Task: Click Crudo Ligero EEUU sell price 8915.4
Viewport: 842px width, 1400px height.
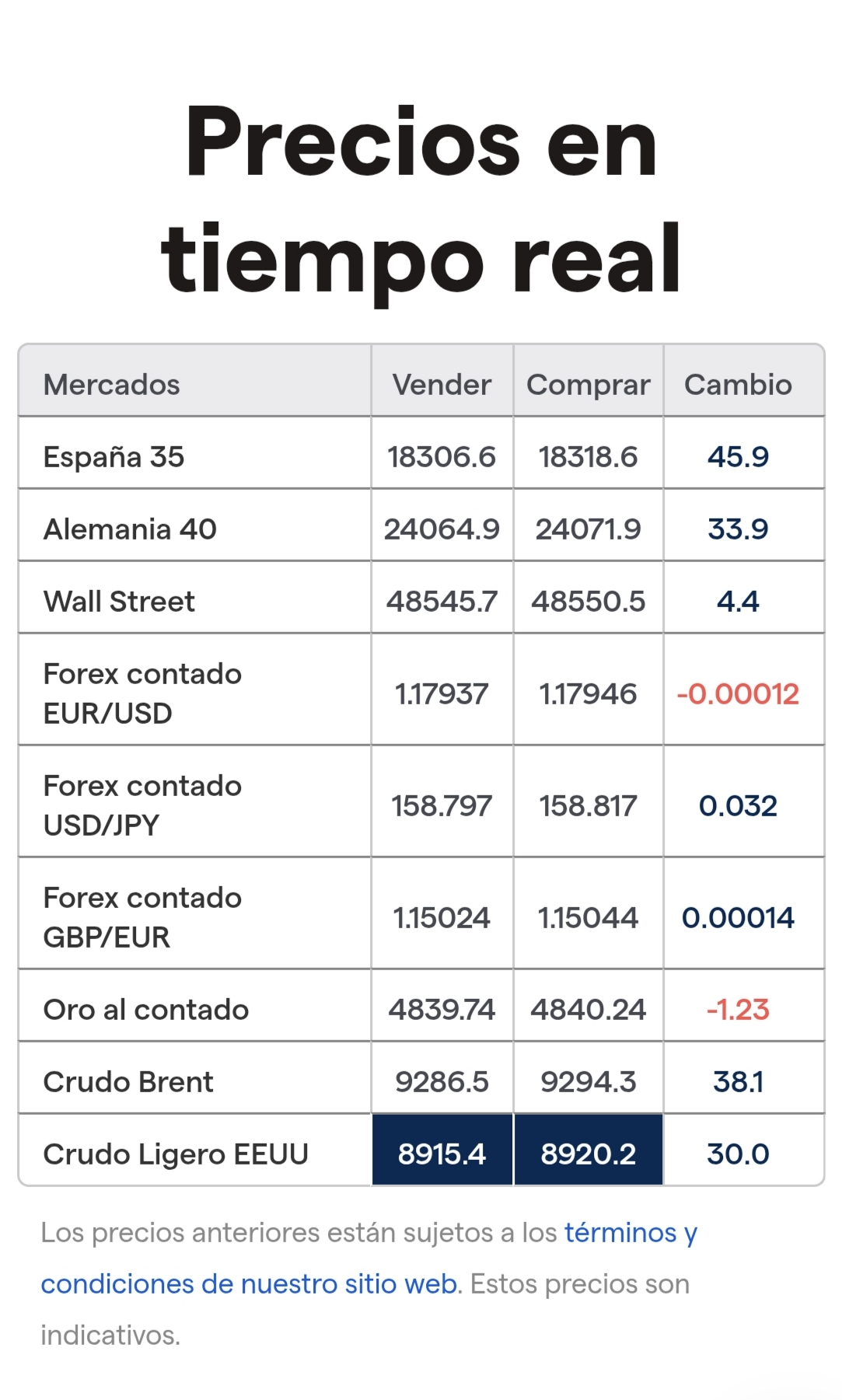Action: click(442, 1154)
